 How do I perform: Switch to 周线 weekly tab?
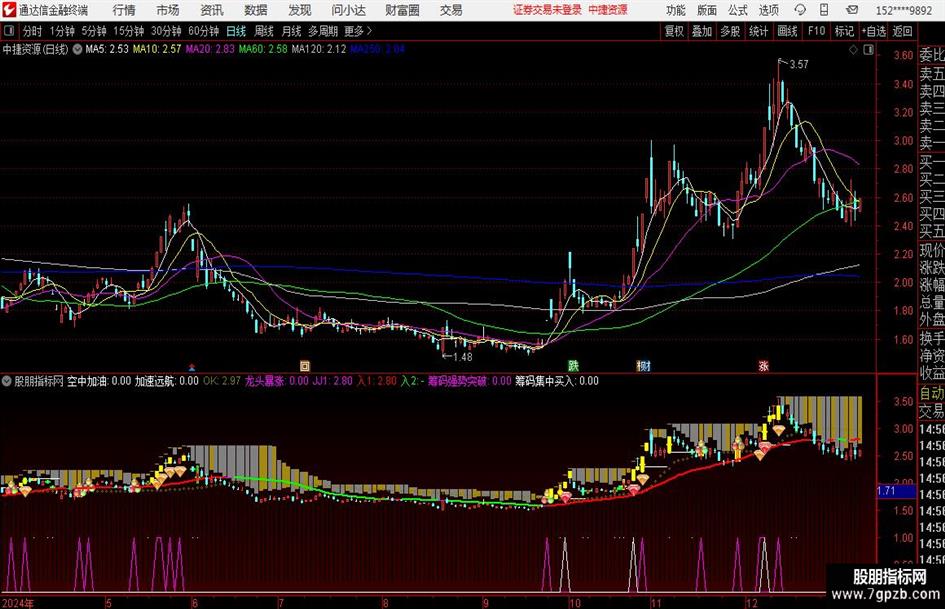click(263, 31)
